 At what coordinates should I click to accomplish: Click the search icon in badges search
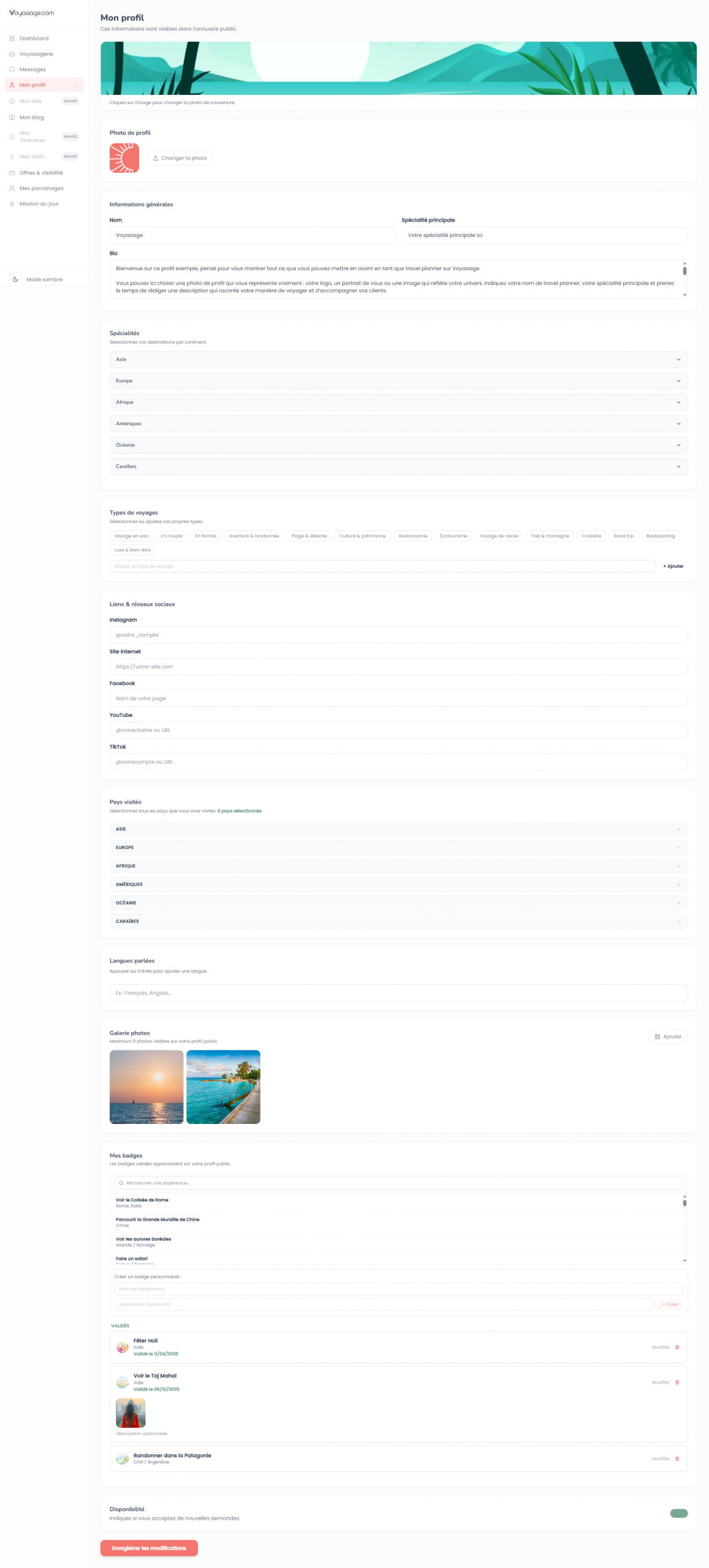tap(121, 1183)
